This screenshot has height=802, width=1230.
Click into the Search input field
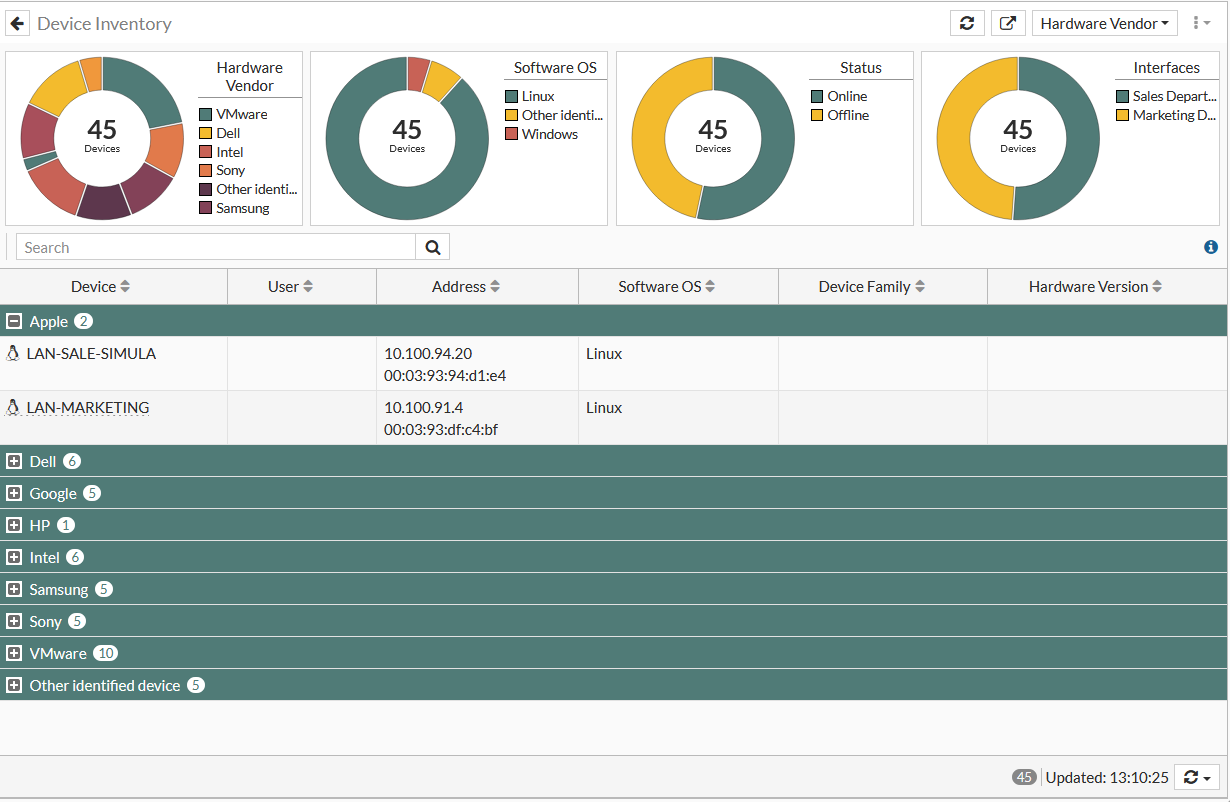point(215,247)
